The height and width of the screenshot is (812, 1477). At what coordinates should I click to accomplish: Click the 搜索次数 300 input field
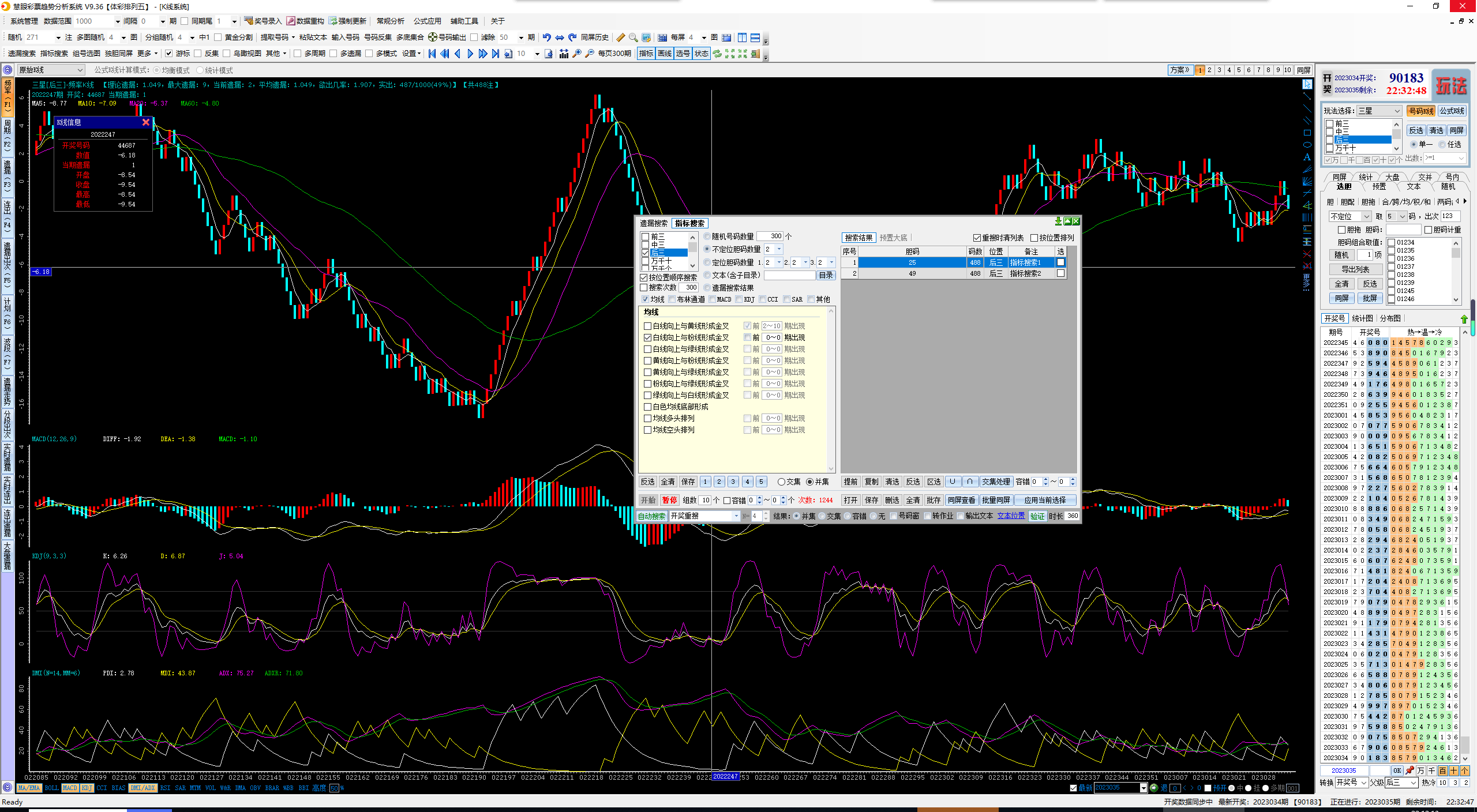(x=688, y=287)
